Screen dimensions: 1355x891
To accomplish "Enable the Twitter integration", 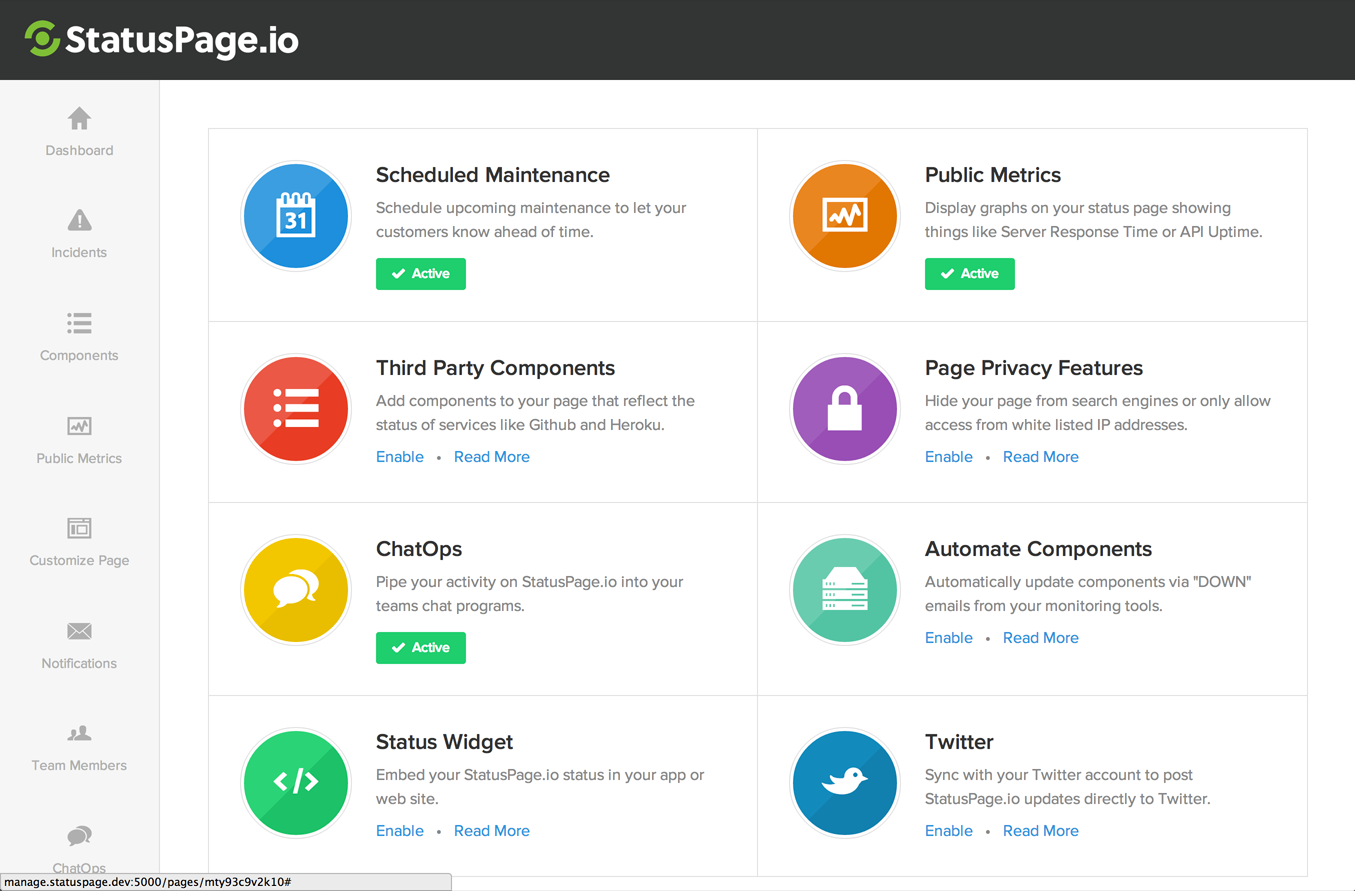I will click(x=948, y=831).
